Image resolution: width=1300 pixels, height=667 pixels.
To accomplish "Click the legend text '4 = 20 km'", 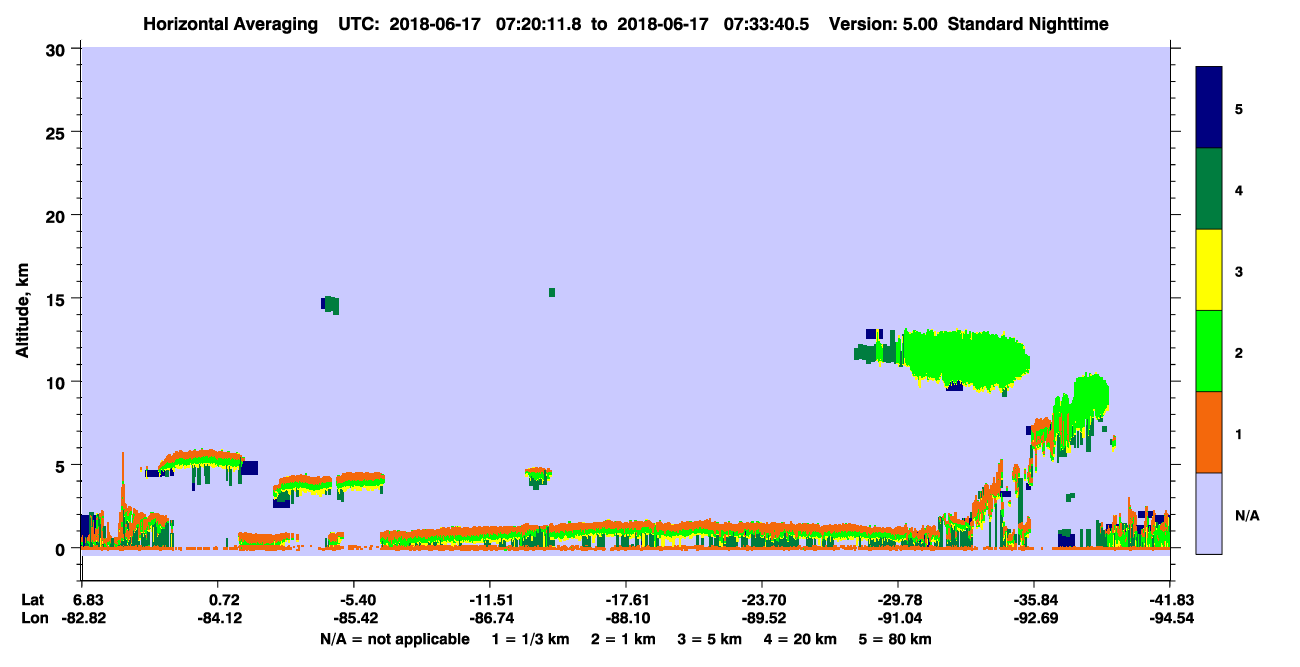I will [799, 639].
